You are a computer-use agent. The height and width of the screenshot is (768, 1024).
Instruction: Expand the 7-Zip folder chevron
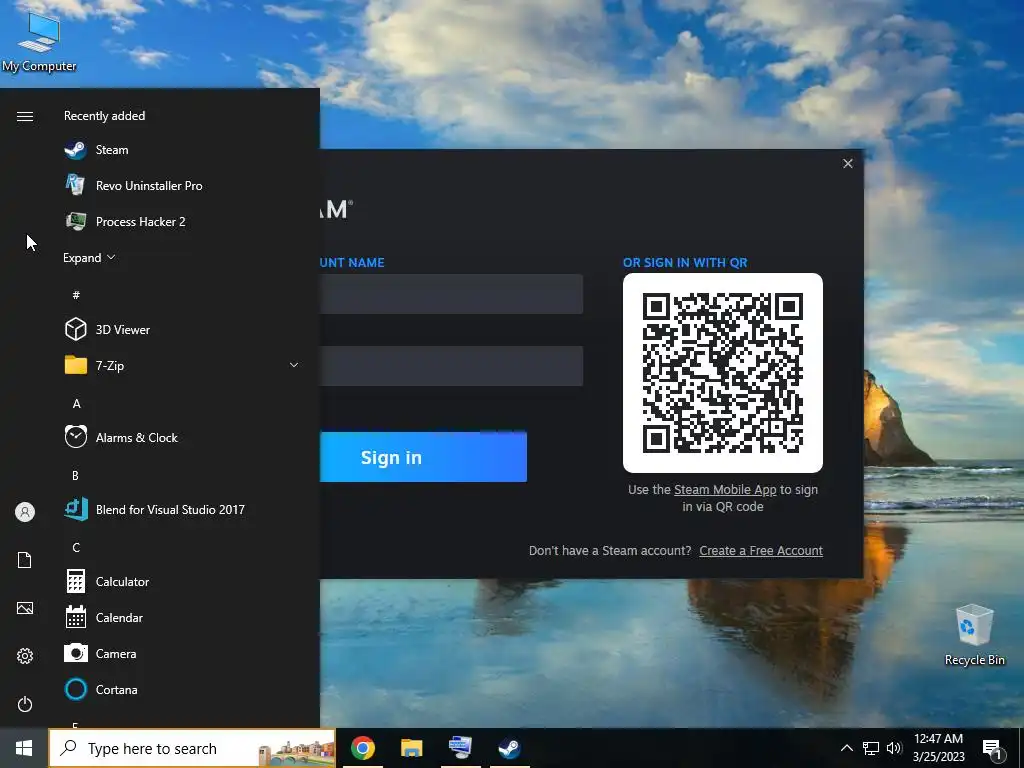pyautogui.click(x=294, y=365)
